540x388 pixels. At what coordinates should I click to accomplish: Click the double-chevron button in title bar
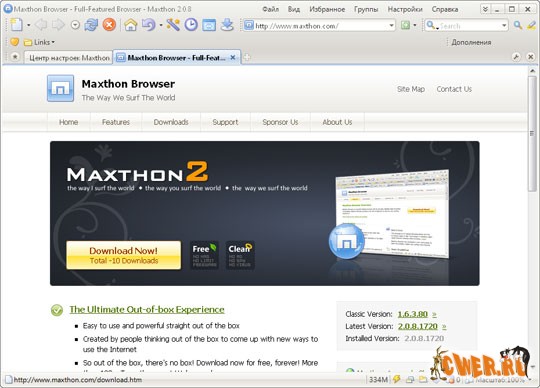click(x=485, y=9)
